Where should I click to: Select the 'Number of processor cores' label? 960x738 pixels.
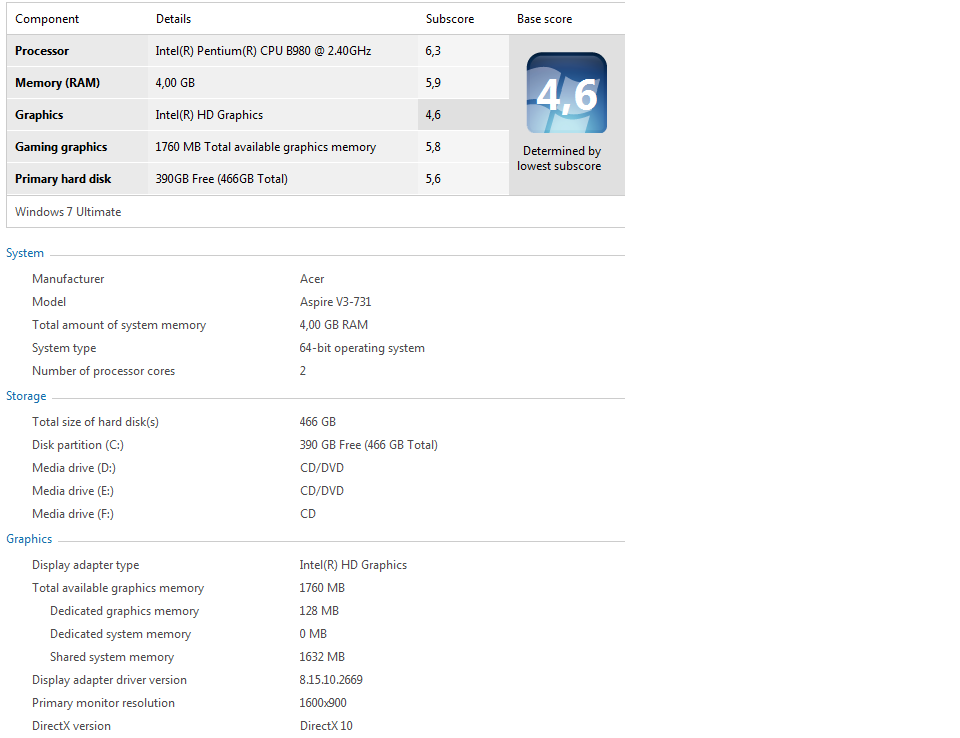click(103, 371)
